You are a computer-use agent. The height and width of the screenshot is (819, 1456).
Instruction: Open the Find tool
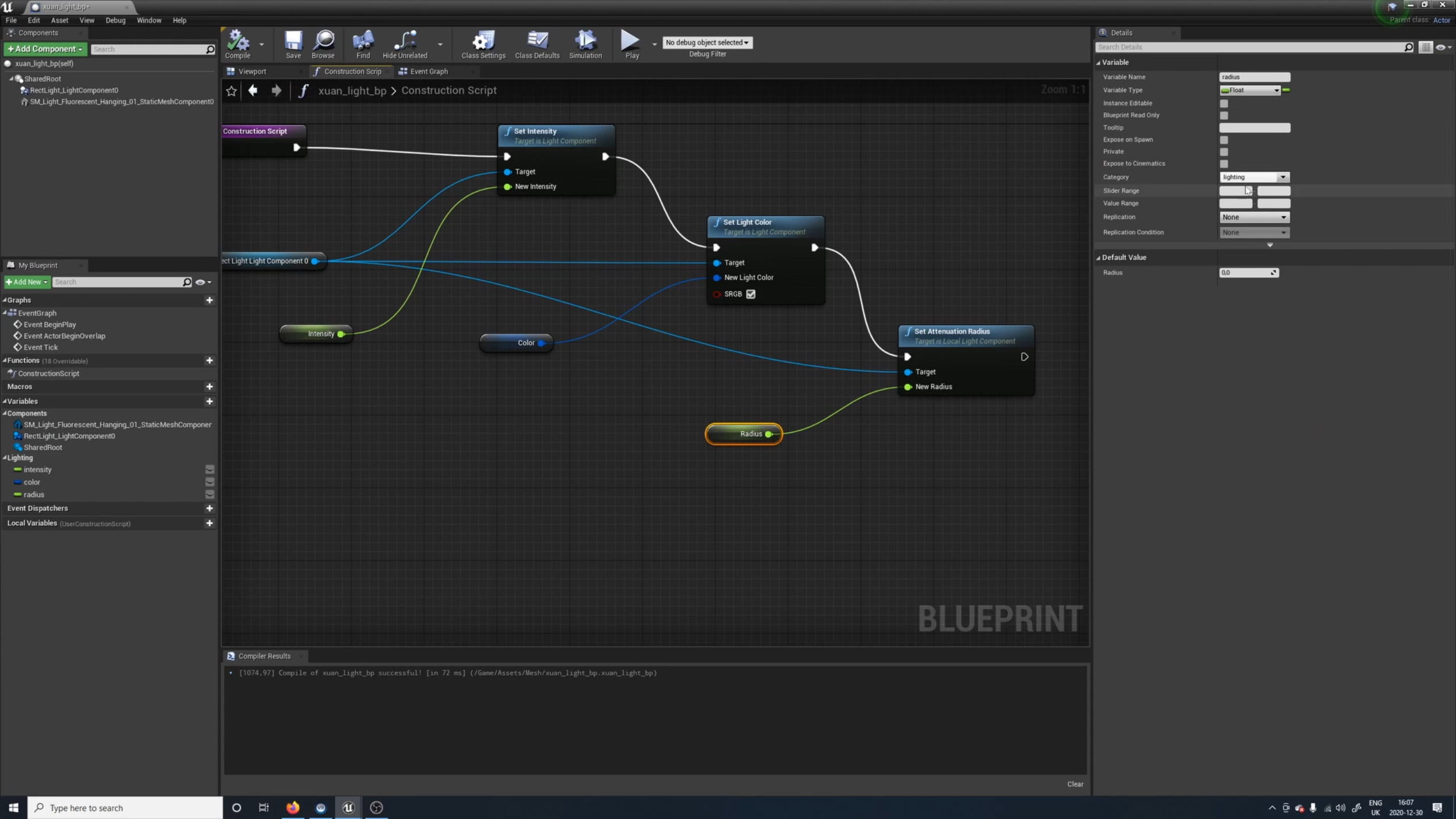(362, 43)
